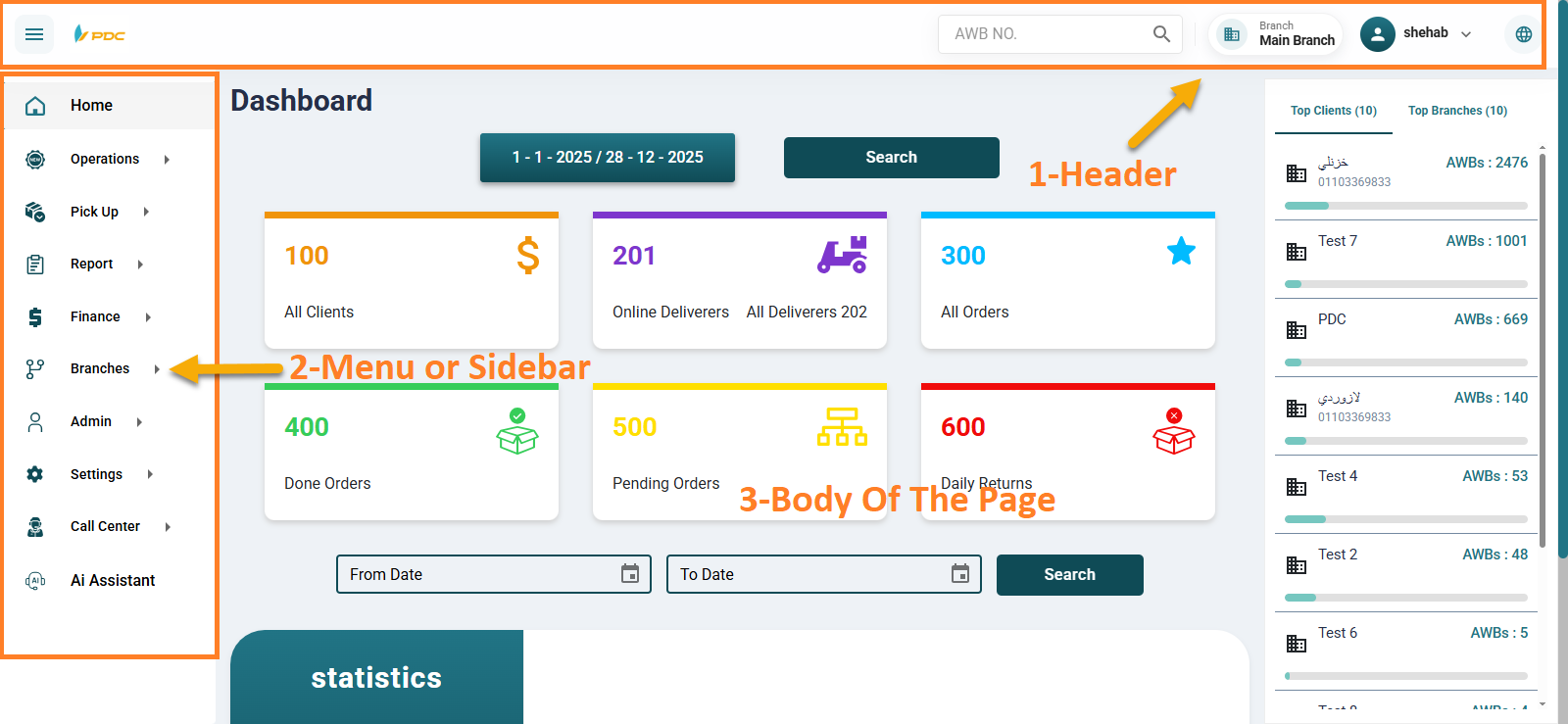
Task: Select the Home menu item
Action: [x=91, y=105]
